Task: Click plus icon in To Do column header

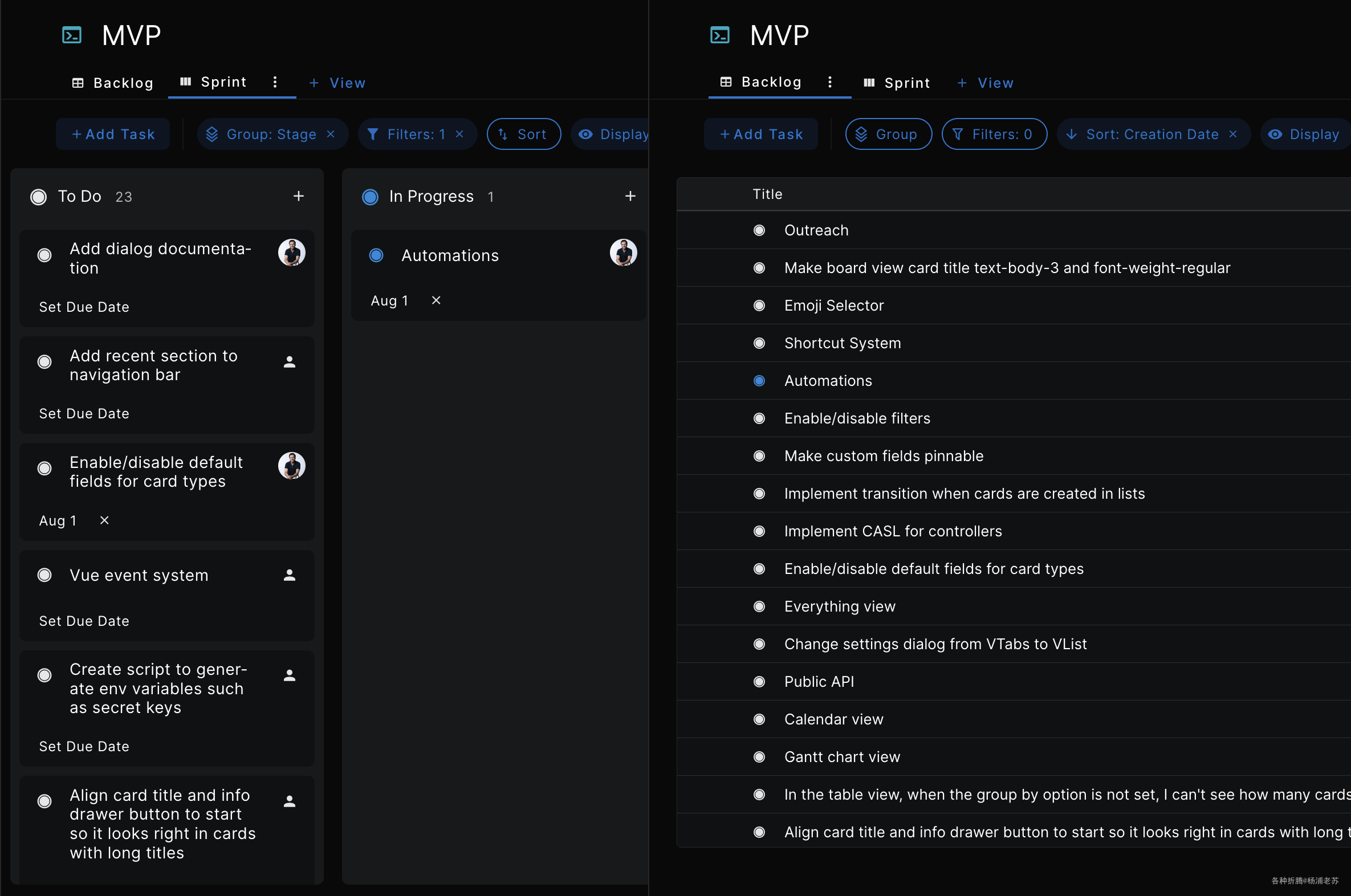Action: (298, 196)
